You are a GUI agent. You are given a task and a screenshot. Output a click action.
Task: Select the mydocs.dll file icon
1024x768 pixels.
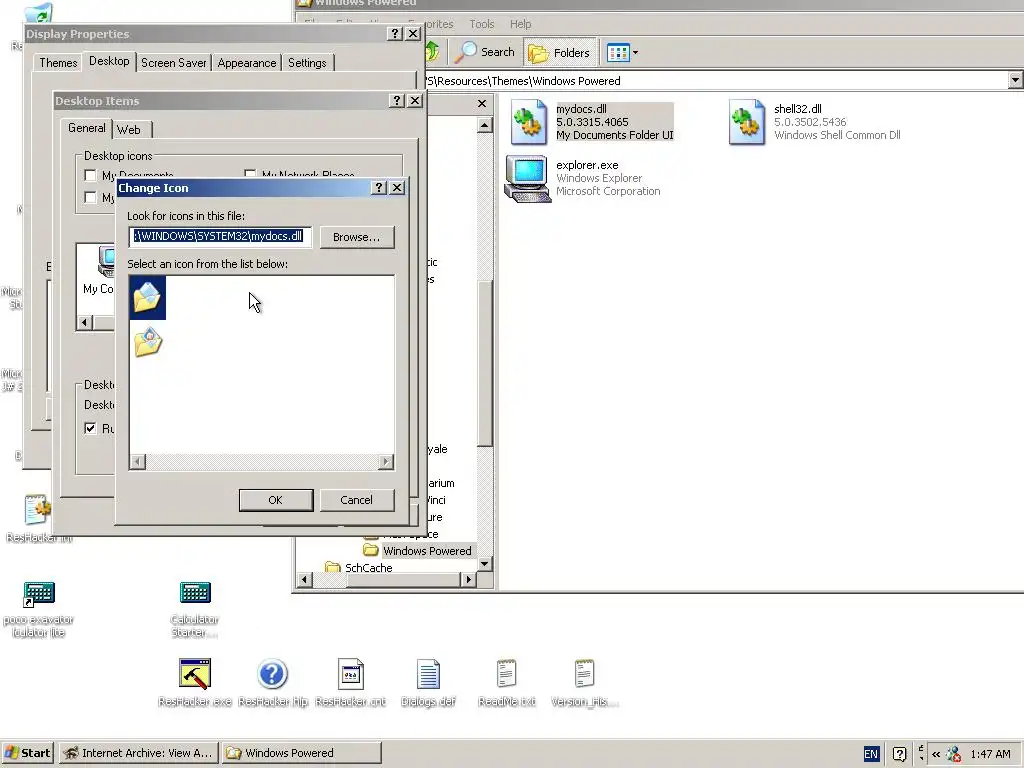pos(528,122)
